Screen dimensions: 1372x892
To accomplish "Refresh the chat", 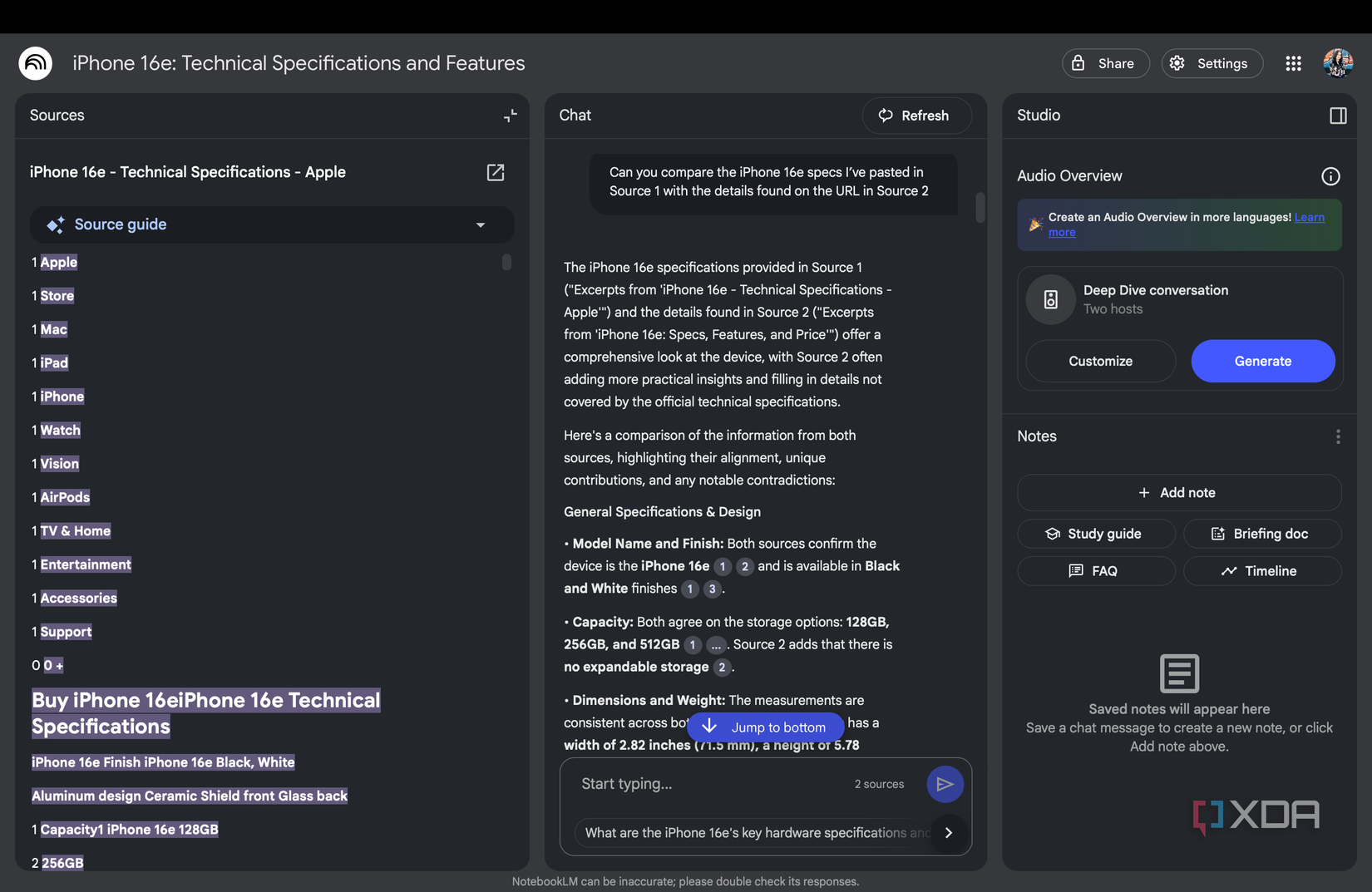I will 916,116.
